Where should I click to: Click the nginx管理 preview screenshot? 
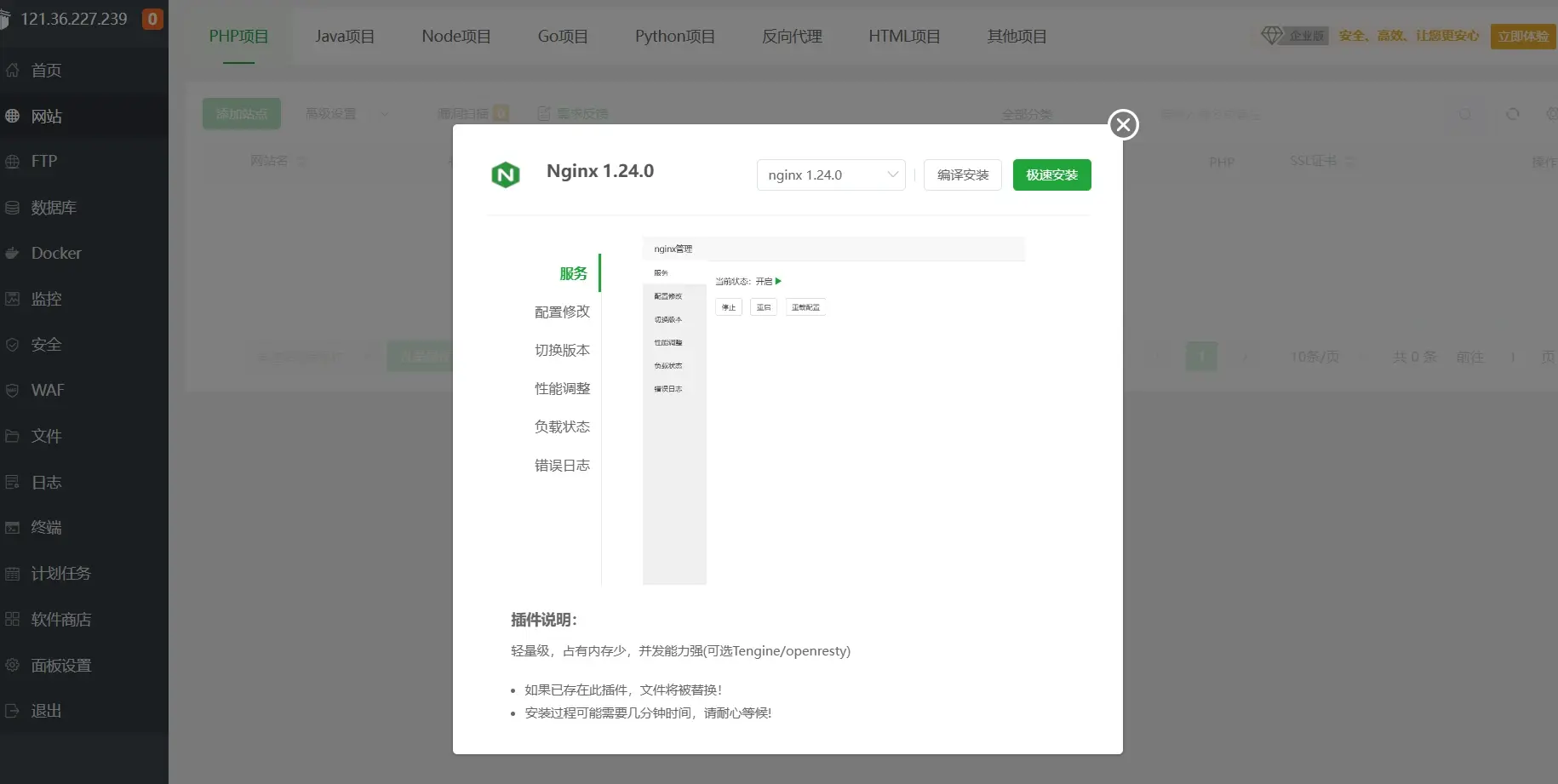pos(833,410)
